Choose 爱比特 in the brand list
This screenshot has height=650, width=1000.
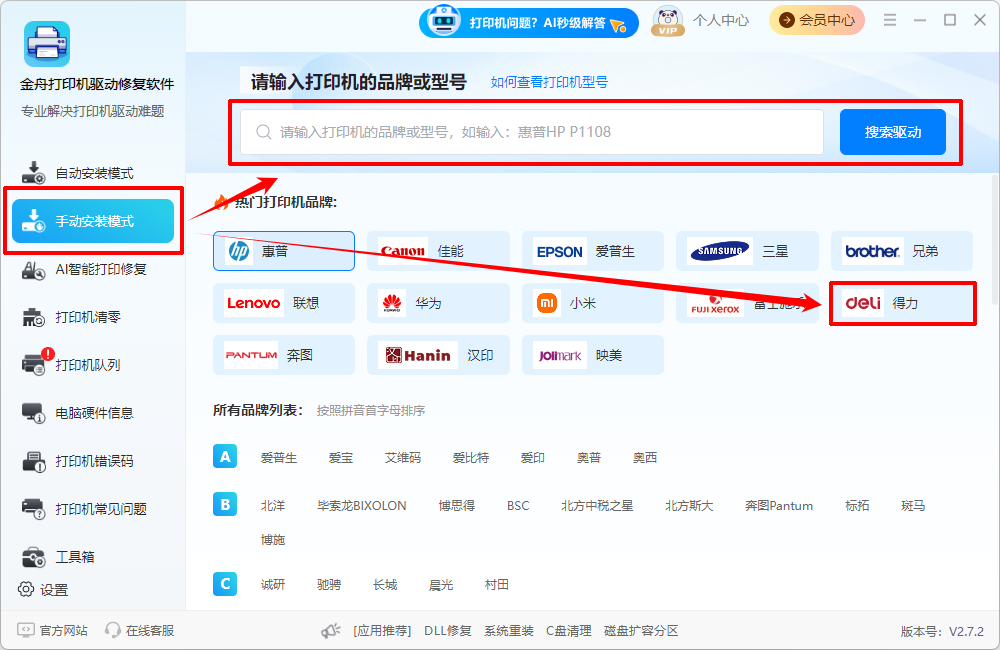[471, 457]
